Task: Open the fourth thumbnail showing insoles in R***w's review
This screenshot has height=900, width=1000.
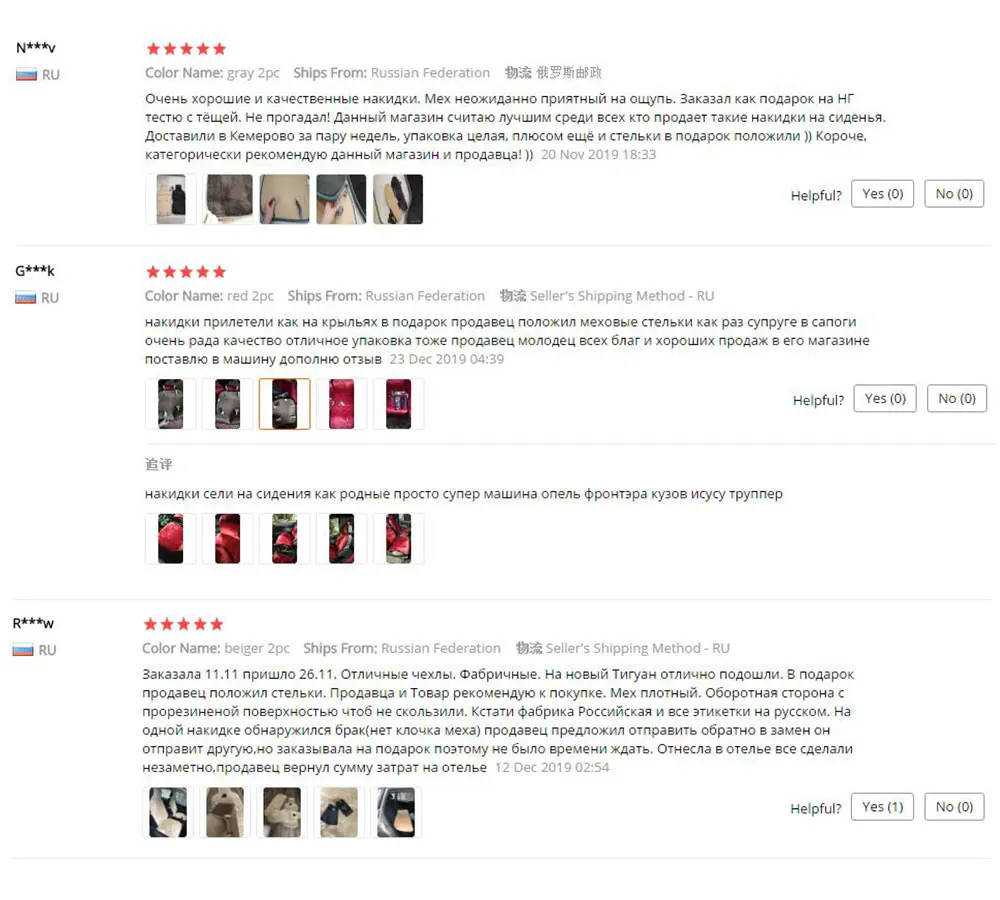Action: tap(339, 812)
